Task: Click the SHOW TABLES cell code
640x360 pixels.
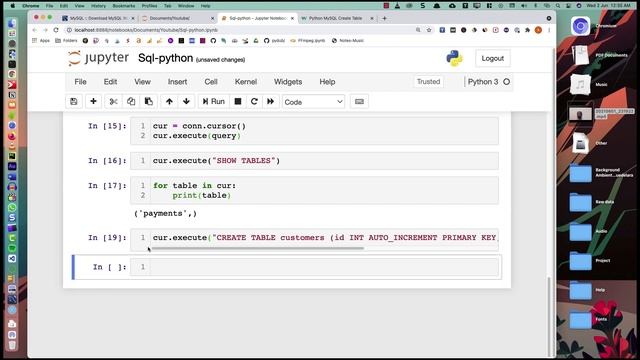Action: click(216, 161)
